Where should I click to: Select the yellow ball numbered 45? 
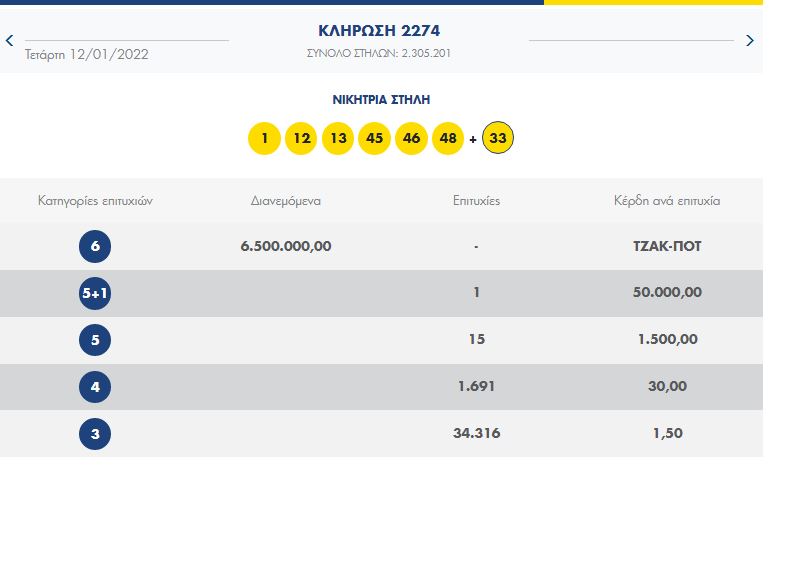coord(375,138)
